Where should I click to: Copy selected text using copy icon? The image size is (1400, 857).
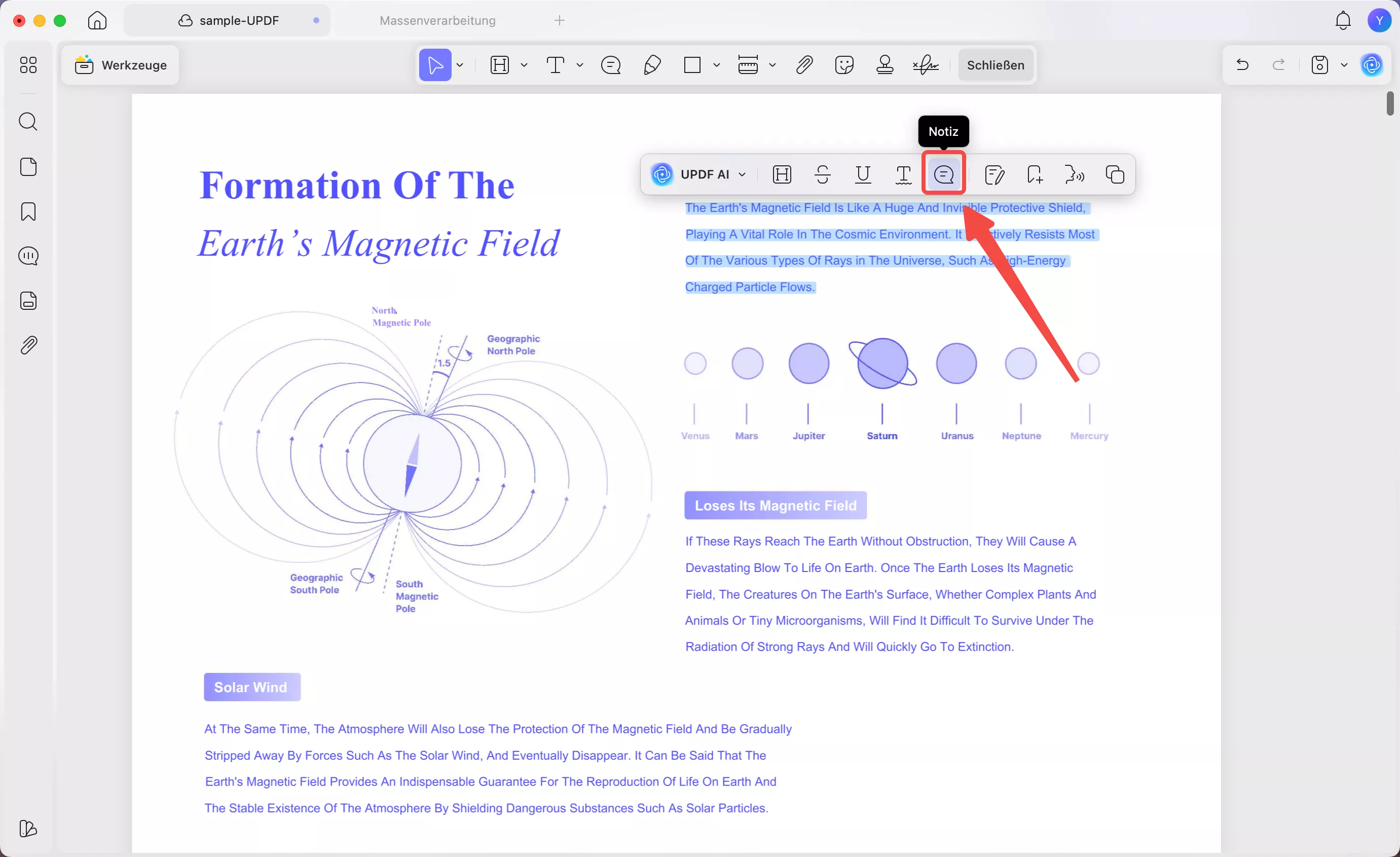coord(1115,174)
